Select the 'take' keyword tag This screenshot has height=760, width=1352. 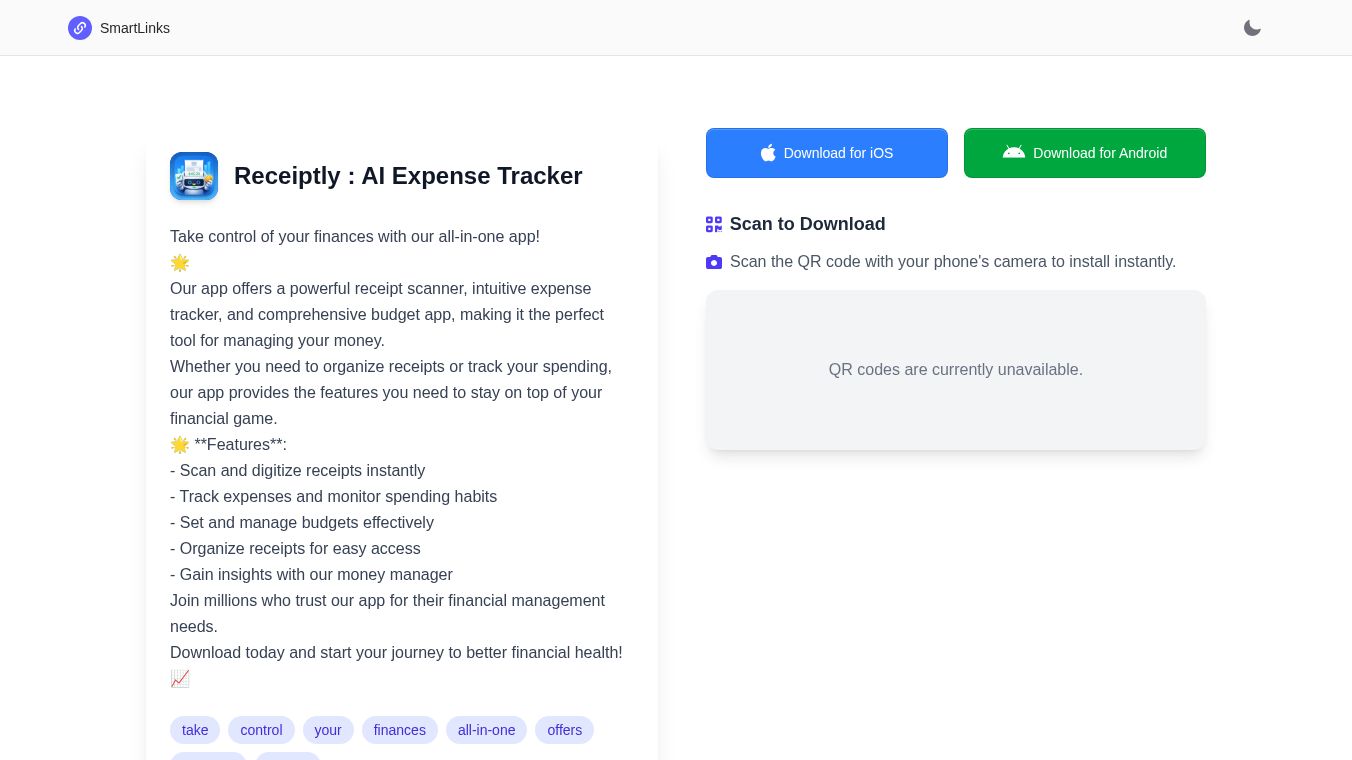195,730
